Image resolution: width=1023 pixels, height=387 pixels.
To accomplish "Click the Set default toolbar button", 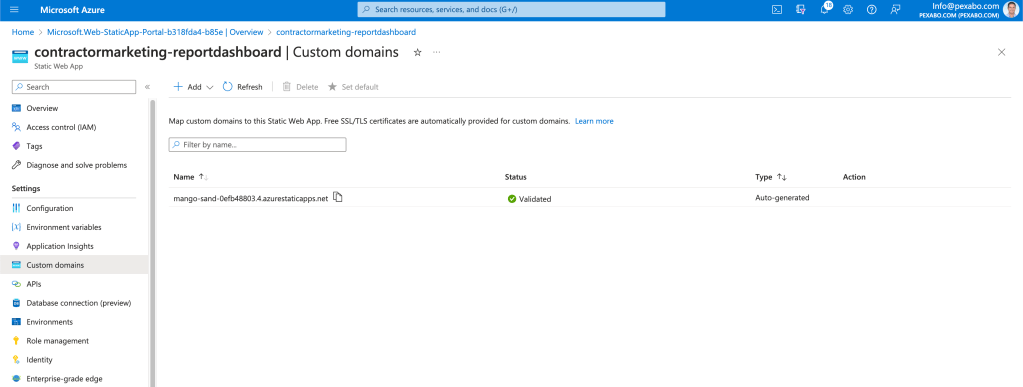I will (x=353, y=87).
